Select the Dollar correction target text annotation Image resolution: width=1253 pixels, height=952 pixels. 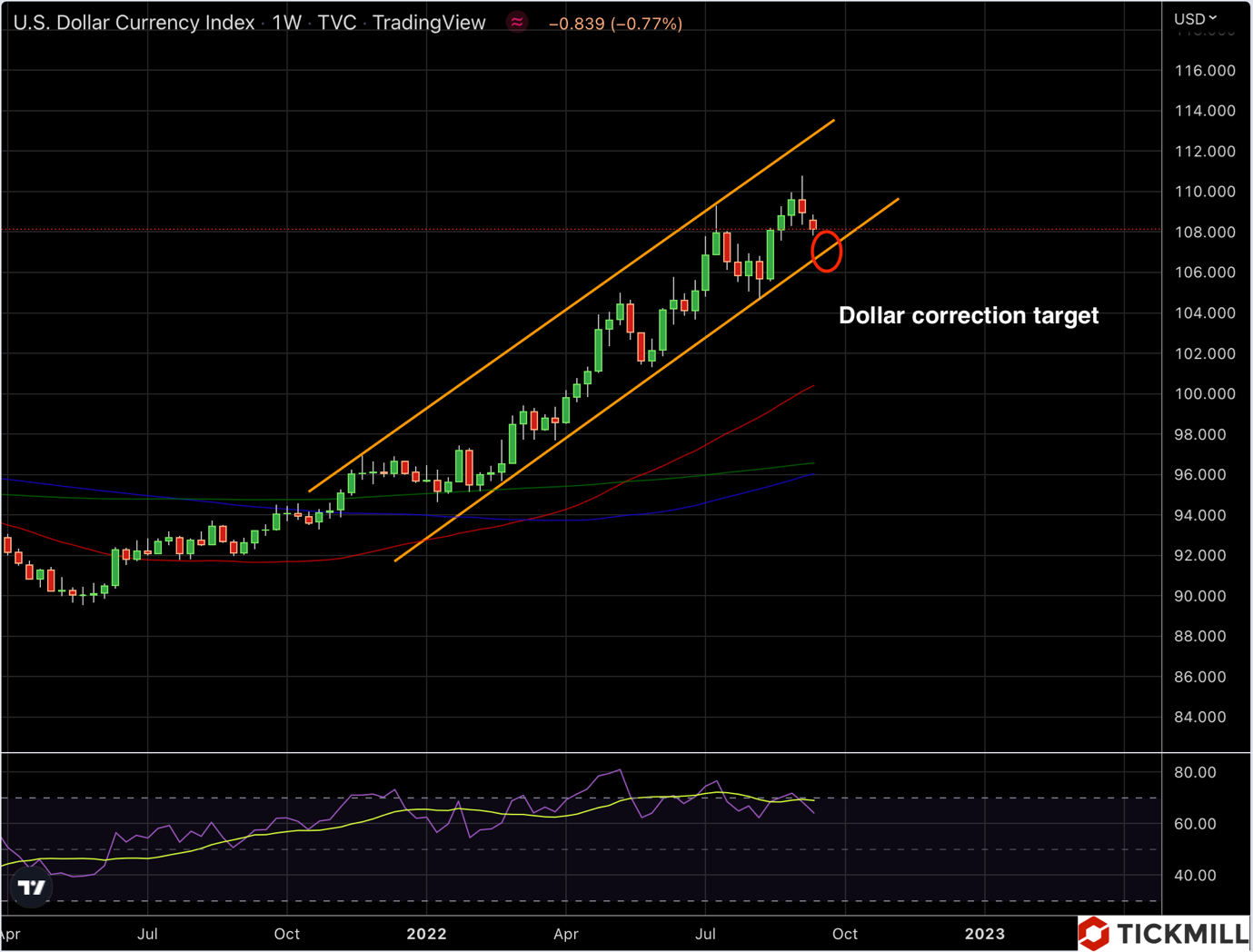[x=969, y=315]
